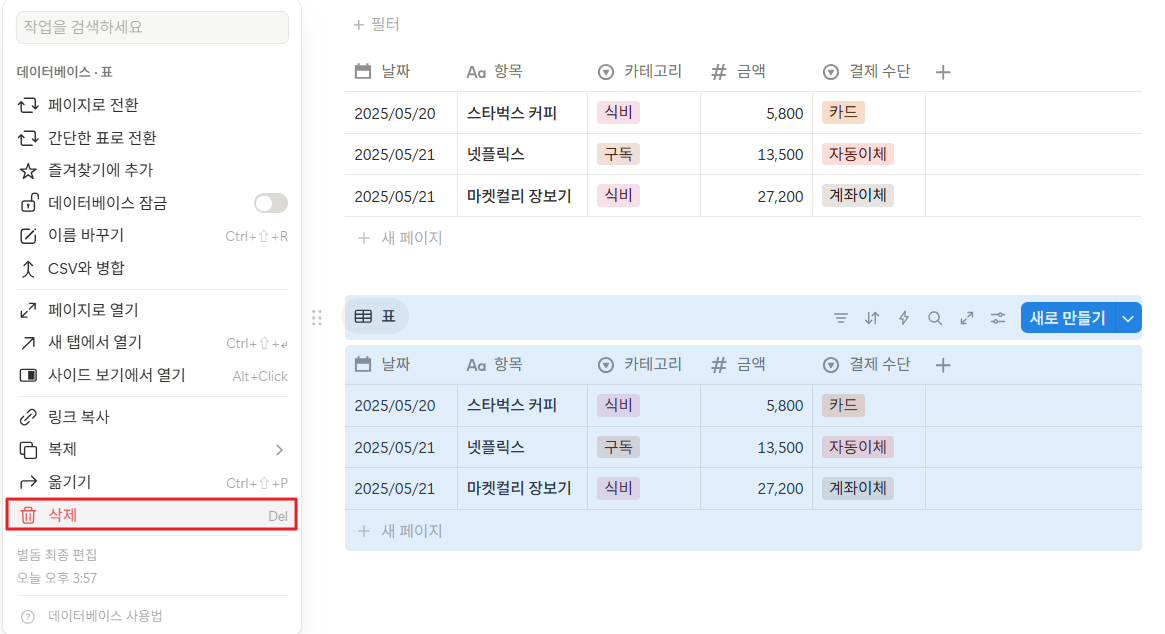This screenshot has width=1165, height=634.
Task: Open view settings via the sliders icon
Action: [x=998, y=318]
